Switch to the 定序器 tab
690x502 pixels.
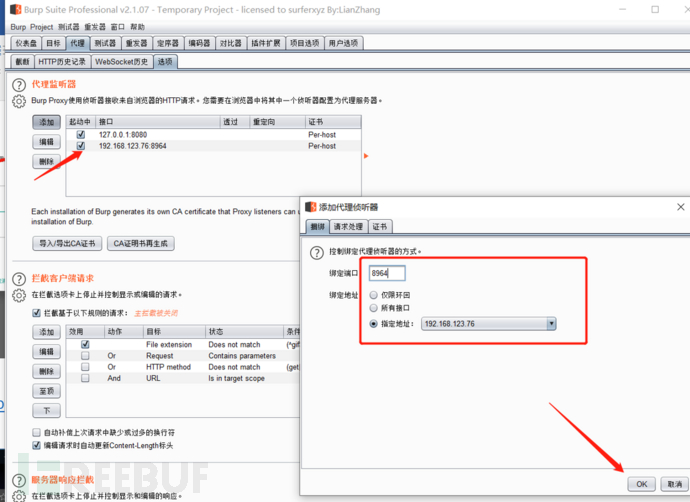168,43
